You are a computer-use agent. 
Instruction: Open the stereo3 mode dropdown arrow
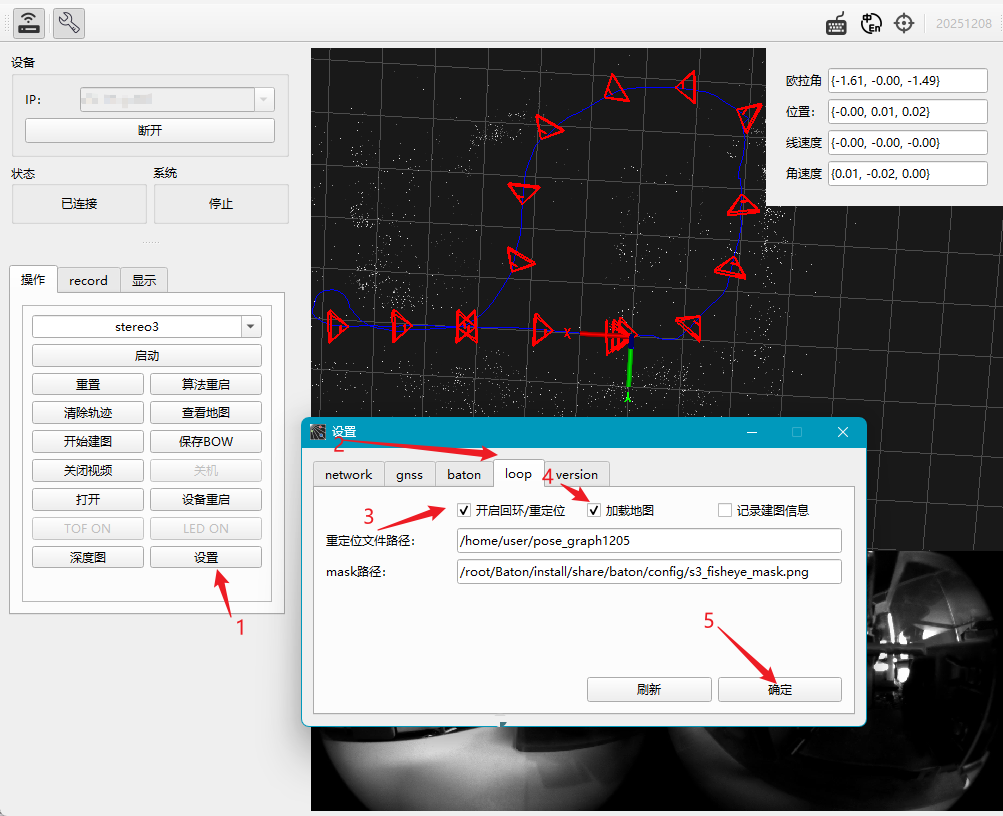[251, 327]
